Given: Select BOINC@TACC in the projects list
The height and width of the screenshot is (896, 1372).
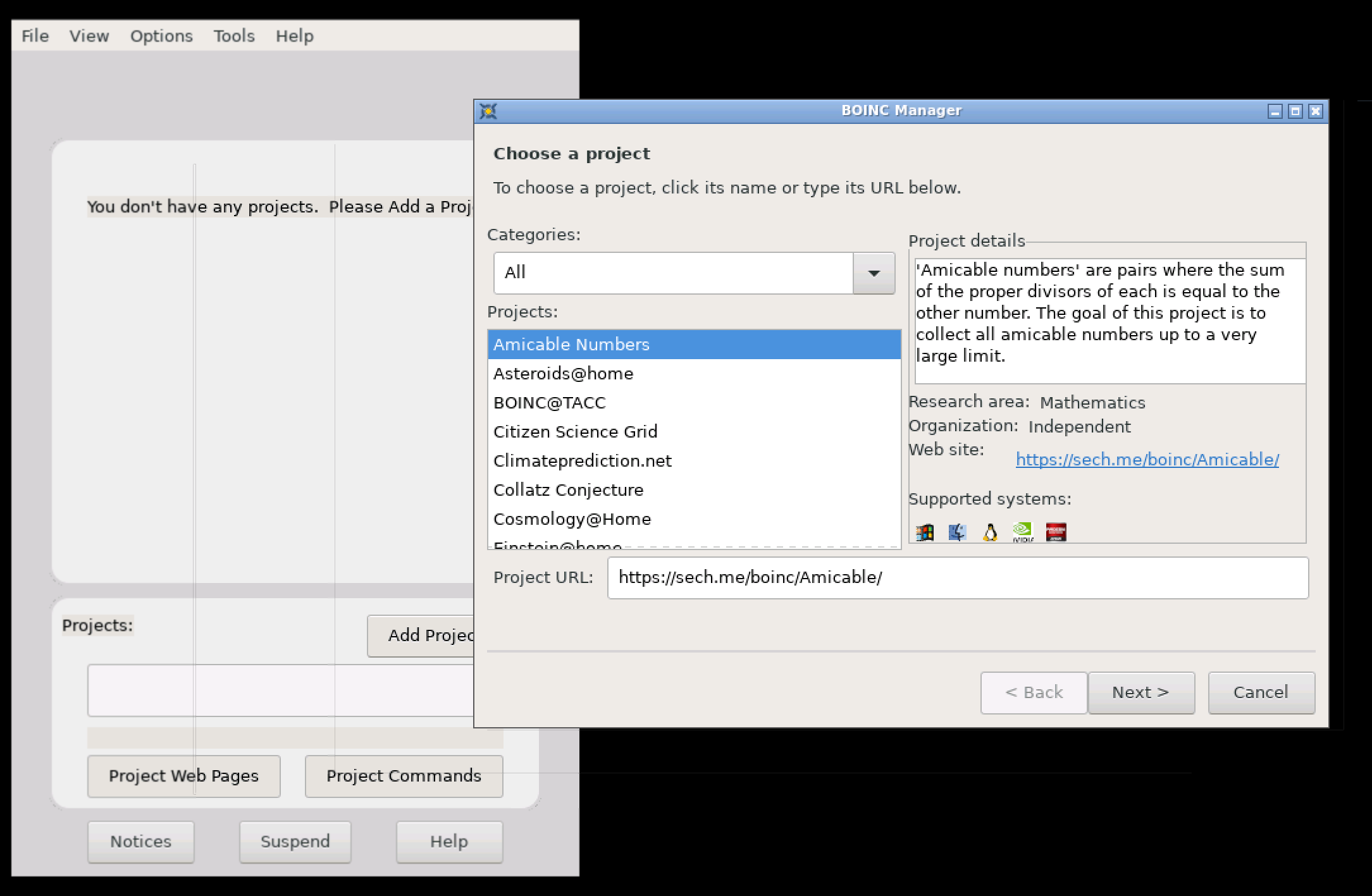Looking at the screenshot, I should (x=694, y=403).
